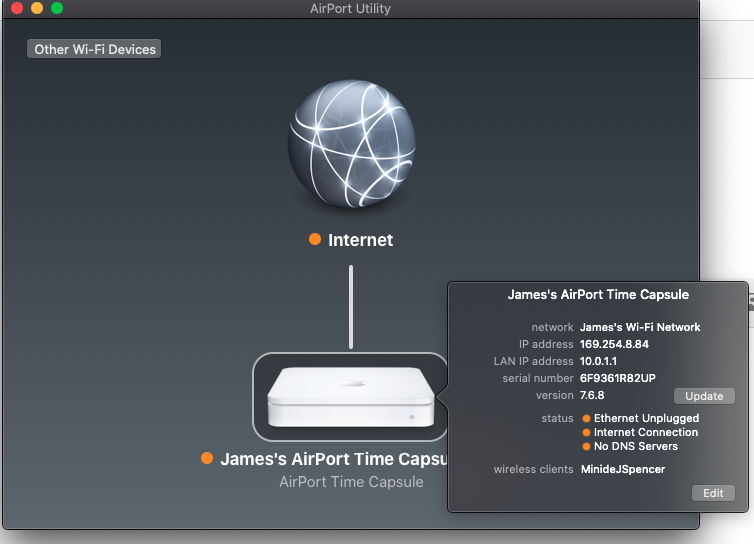Click the Update firmware button

tap(704, 396)
